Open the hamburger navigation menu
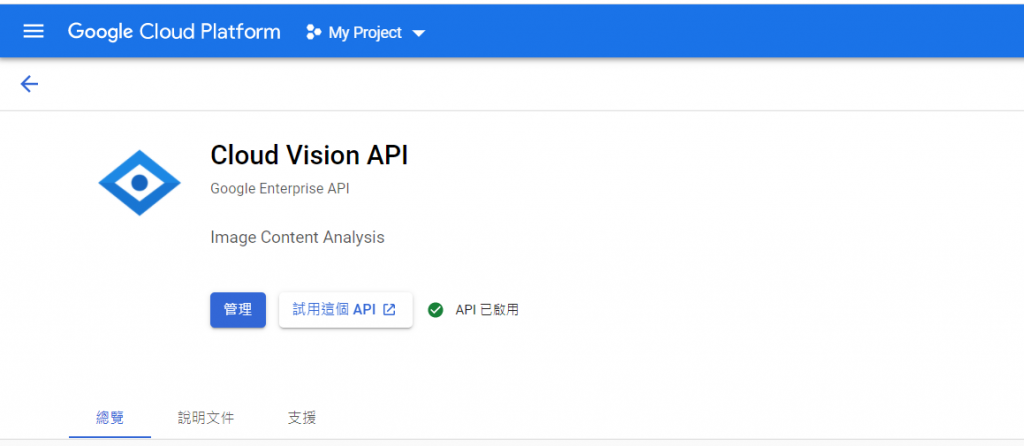The width and height of the screenshot is (1024, 446). (x=33, y=31)
